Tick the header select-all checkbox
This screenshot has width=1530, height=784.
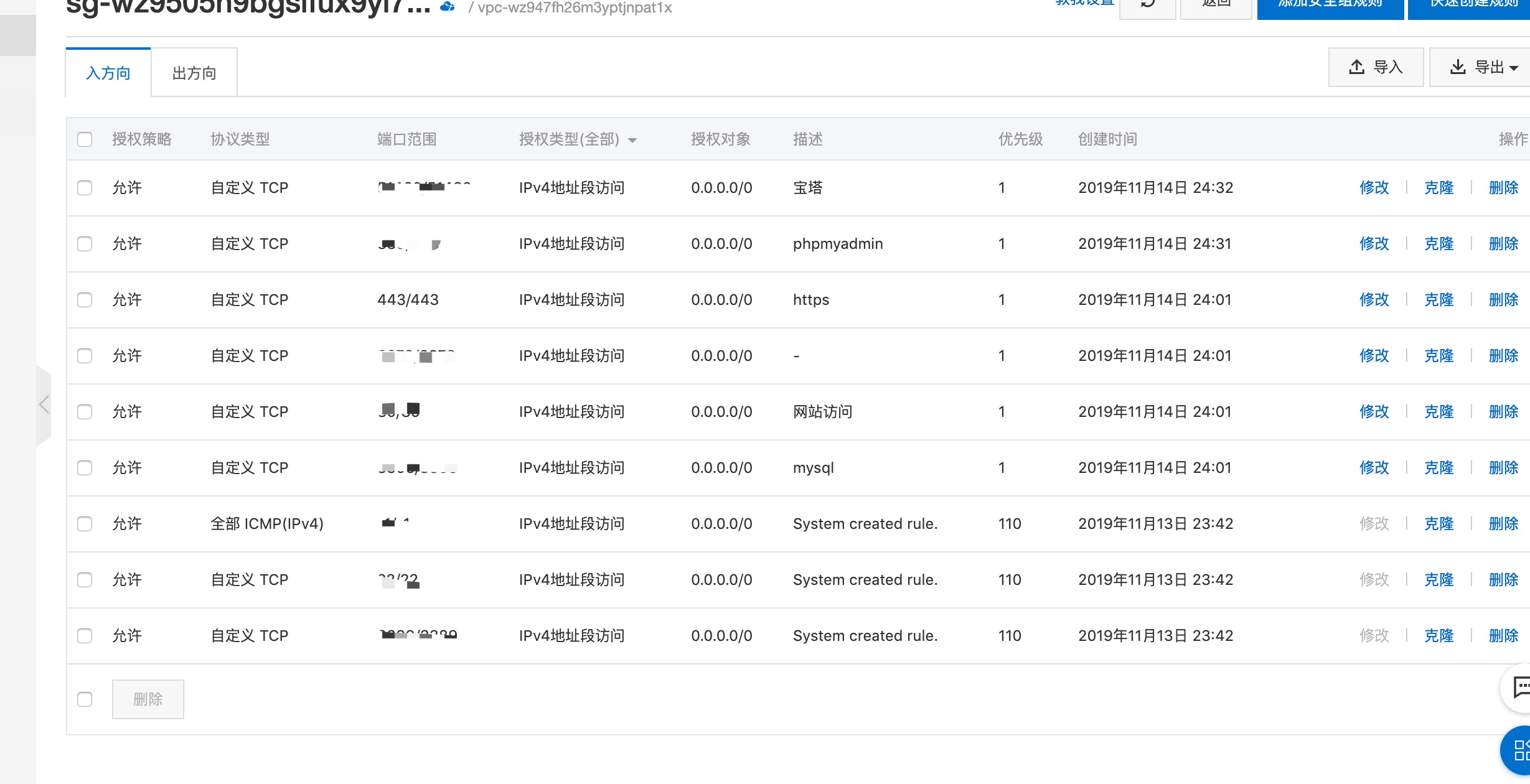85,139
